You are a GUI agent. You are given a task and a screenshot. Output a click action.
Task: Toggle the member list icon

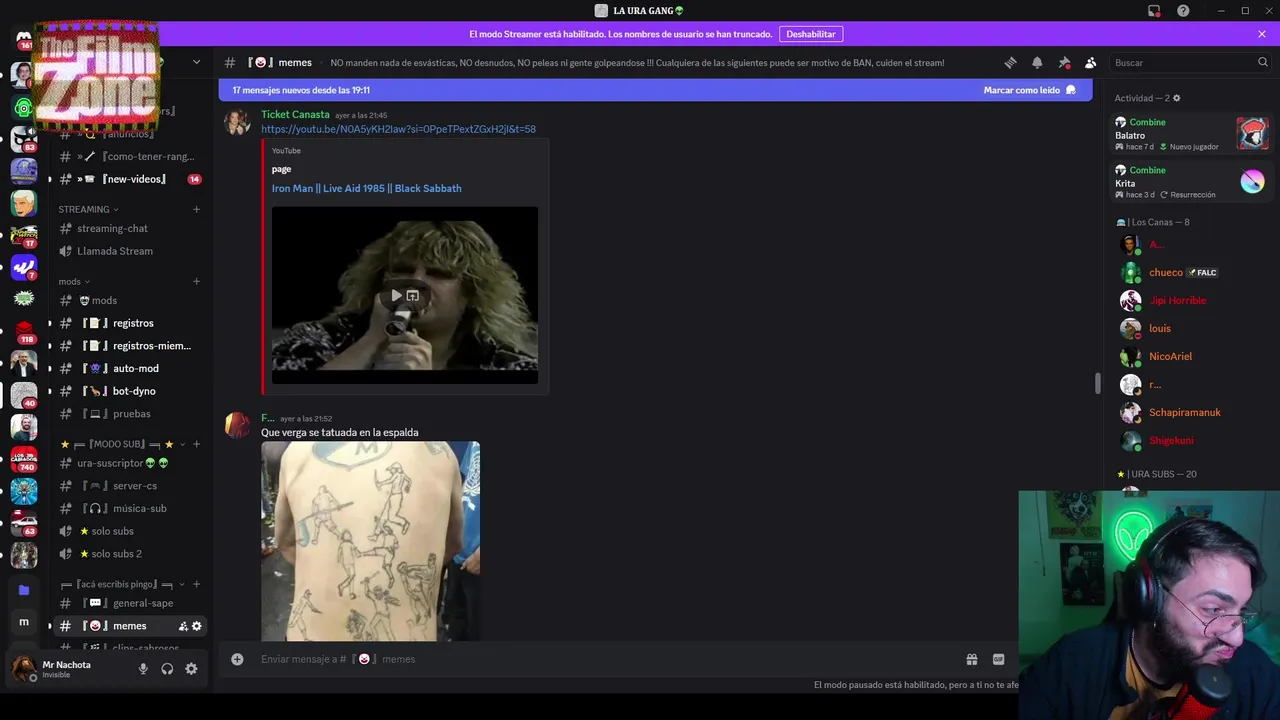pyautogui.click(x=1091, y=62)
